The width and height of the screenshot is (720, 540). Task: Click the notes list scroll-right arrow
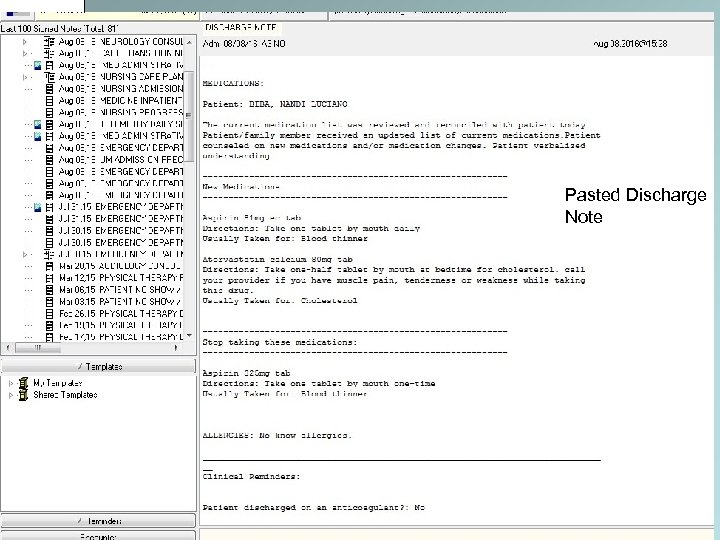(177, 348)
